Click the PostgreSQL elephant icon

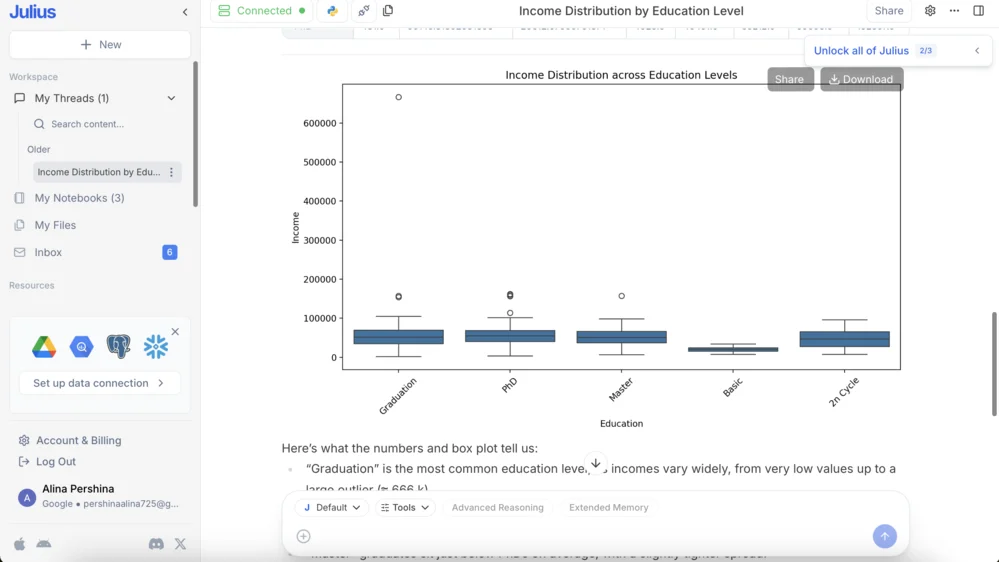pyautogui.click(x=118, y=347)
